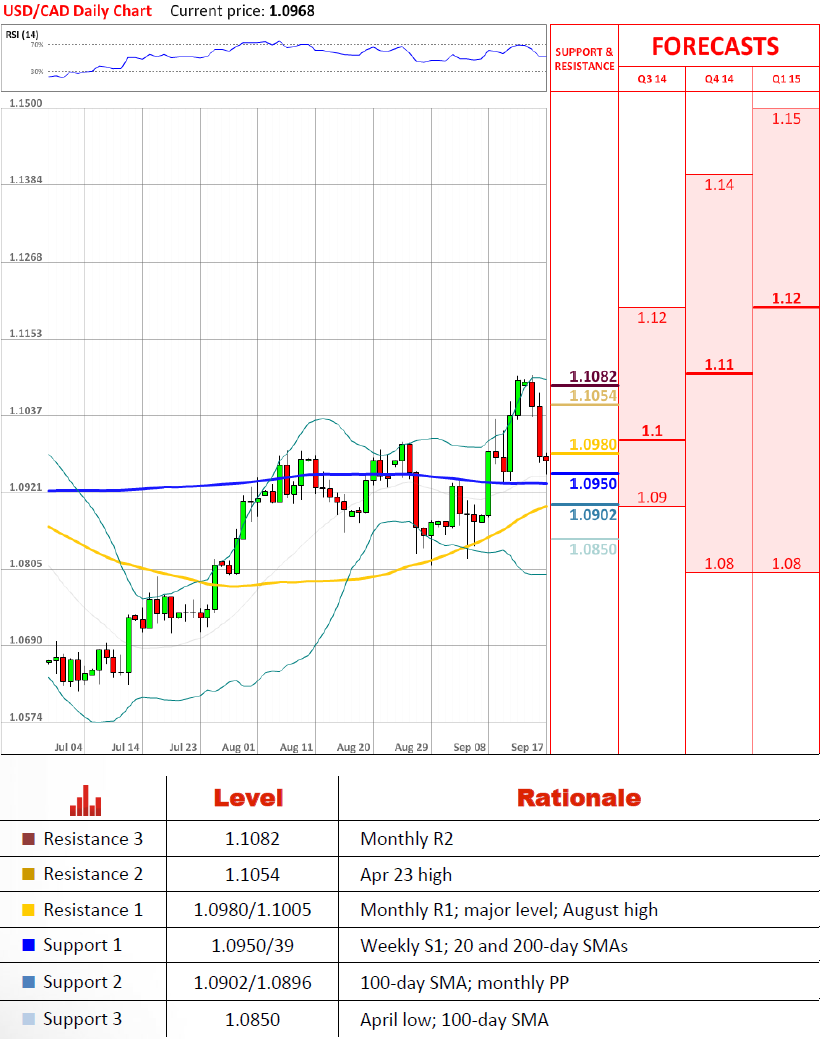The height and width of the screenshot is (1039, 820).
Task: Select the 'Q4 14' forecast column header
Action: click(719, 79)
